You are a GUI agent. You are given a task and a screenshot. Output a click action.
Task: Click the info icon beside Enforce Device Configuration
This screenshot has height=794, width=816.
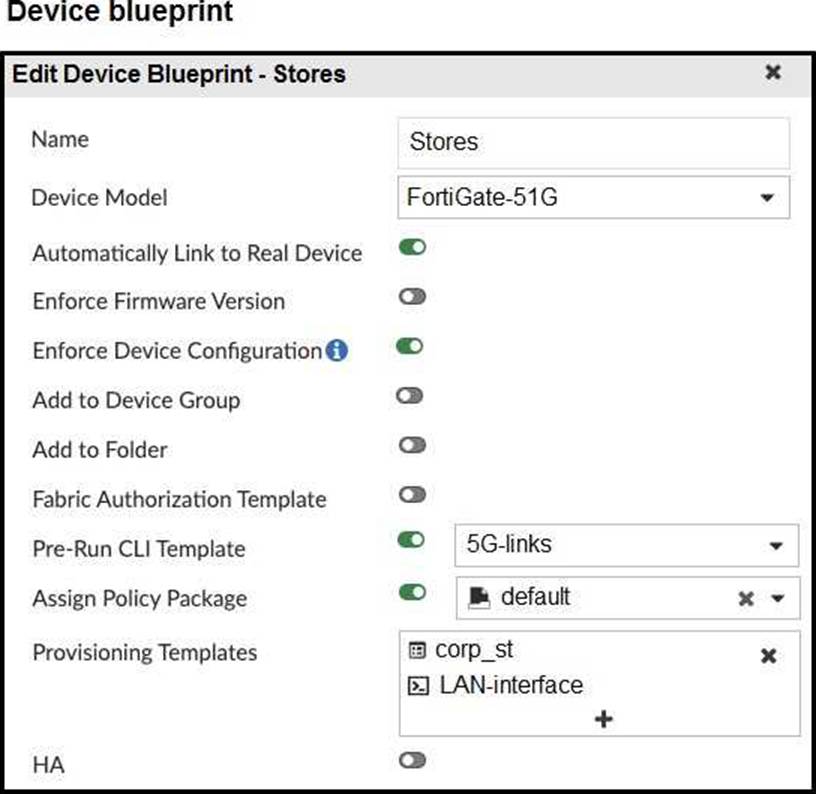[x=337, y=351]
